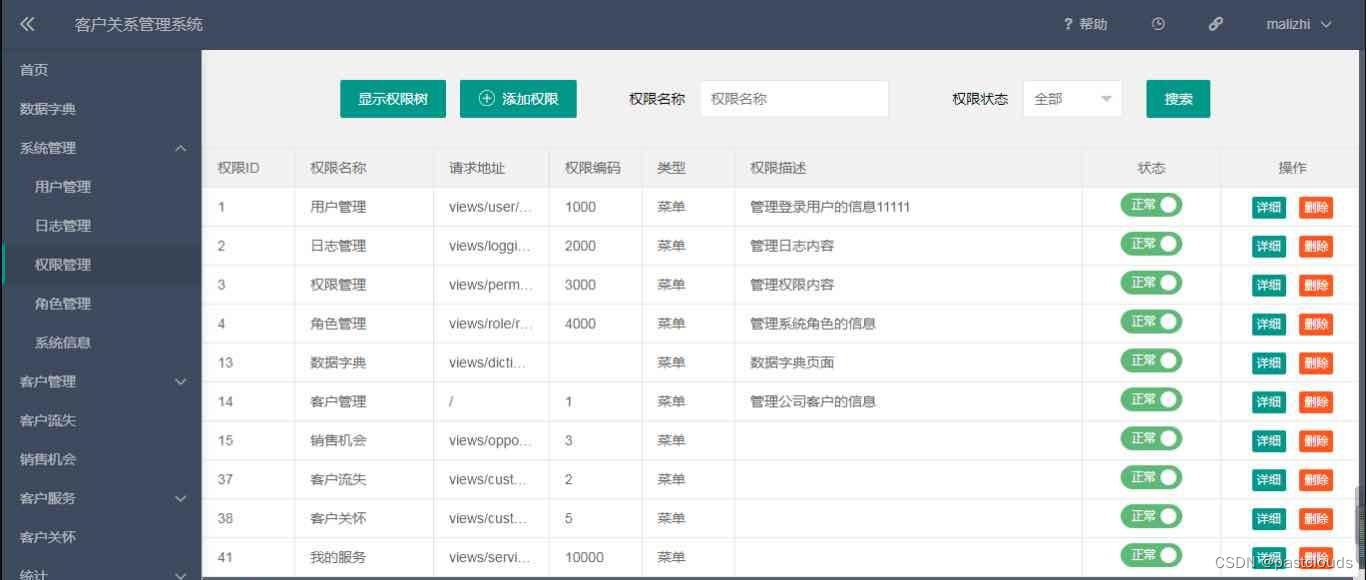Open the 帮助 help item

click(x=1086, y=24)
